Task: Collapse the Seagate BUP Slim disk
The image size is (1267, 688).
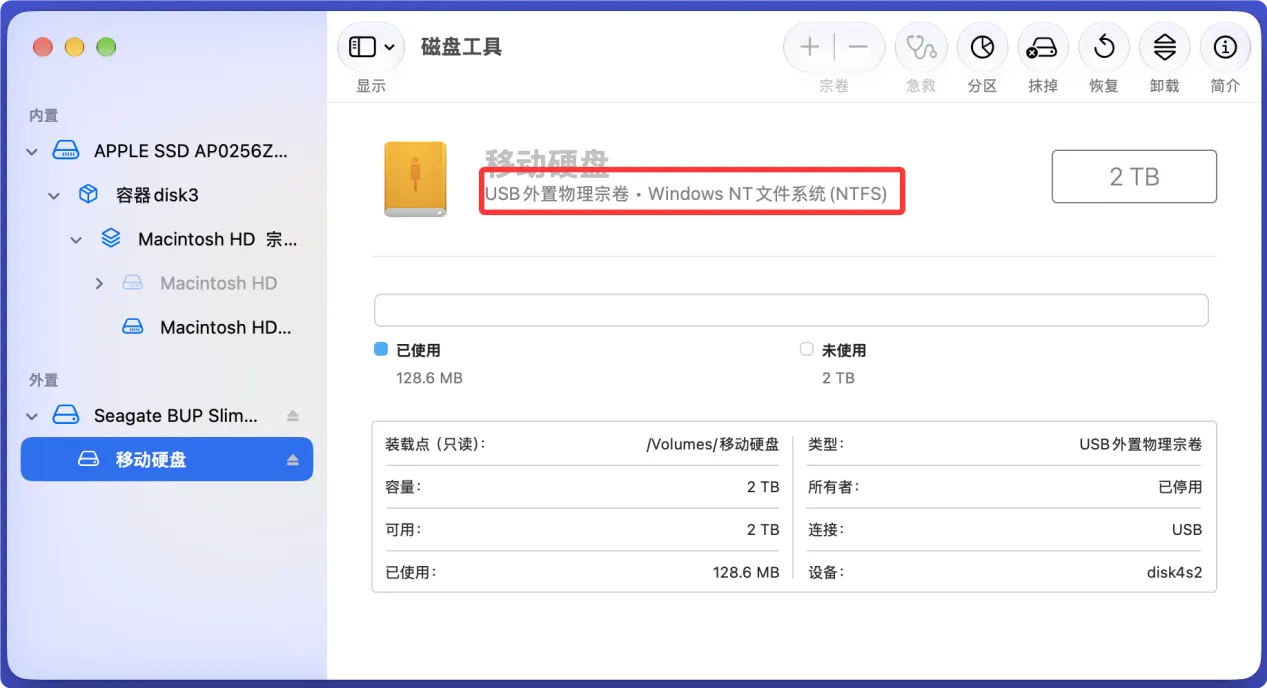Action: [x=32, y=416]
